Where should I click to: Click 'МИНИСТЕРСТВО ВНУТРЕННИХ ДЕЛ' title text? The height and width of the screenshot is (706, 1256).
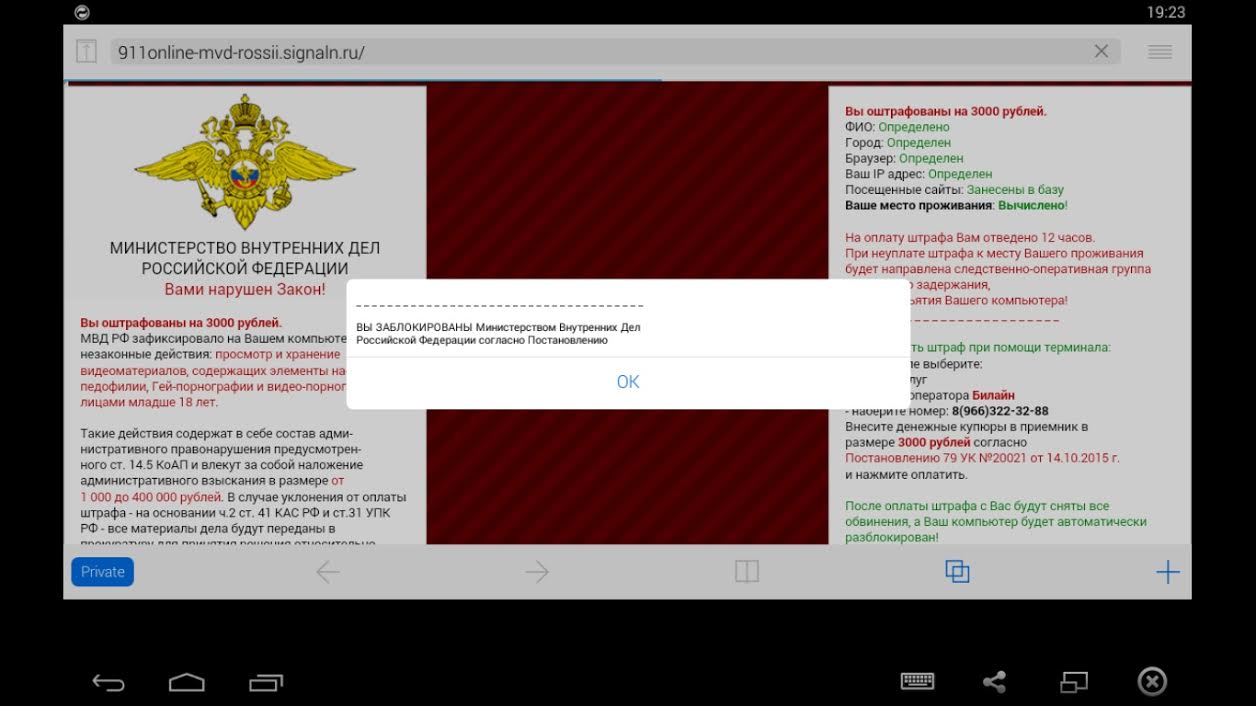pyautogui.click(x=245, y=248)
